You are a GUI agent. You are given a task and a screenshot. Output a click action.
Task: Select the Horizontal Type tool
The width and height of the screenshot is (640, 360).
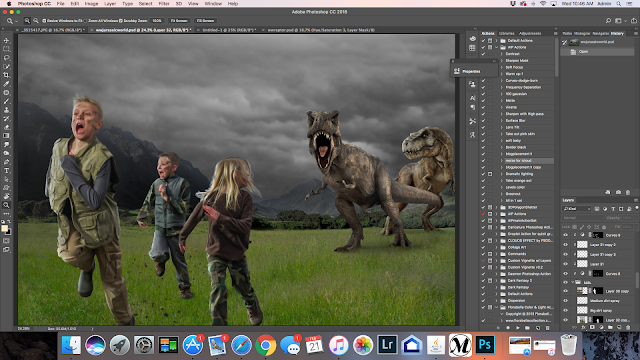click(7, 171)
